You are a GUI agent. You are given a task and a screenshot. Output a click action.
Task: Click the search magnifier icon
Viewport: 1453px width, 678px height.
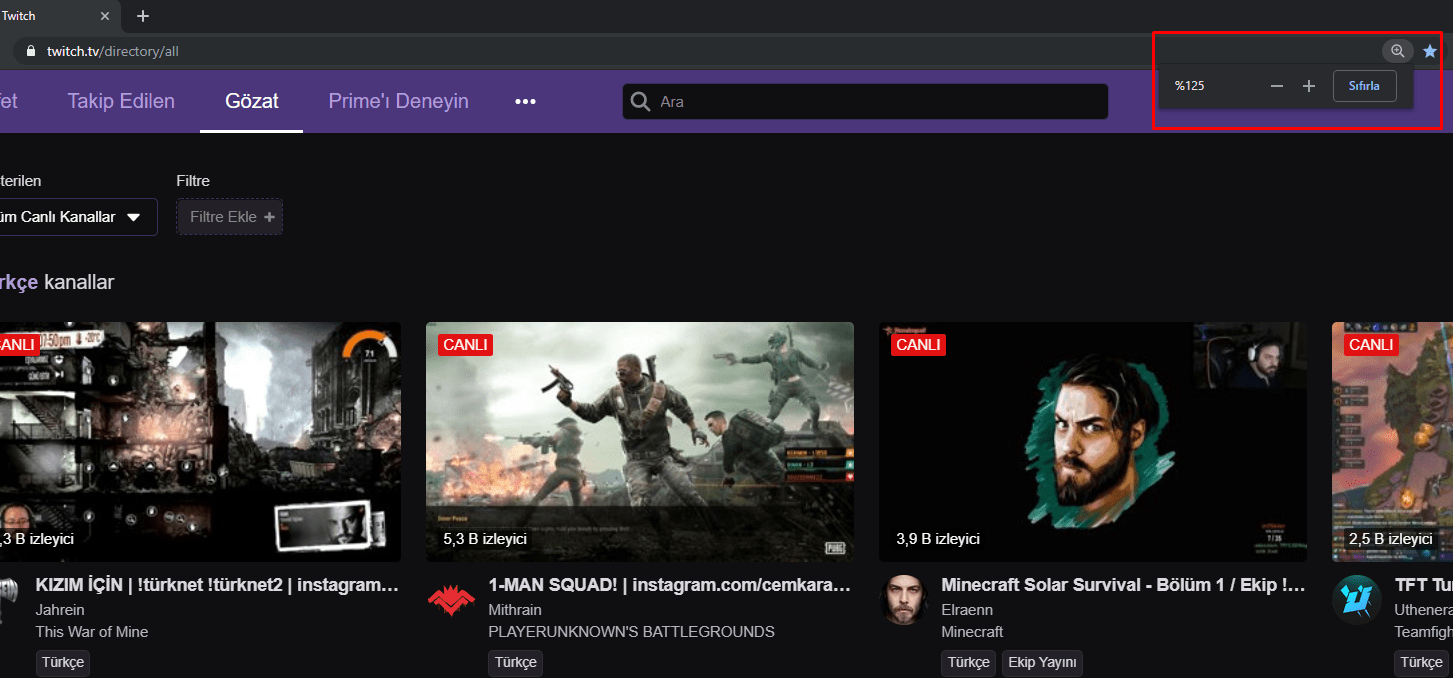tap(640, 101)
